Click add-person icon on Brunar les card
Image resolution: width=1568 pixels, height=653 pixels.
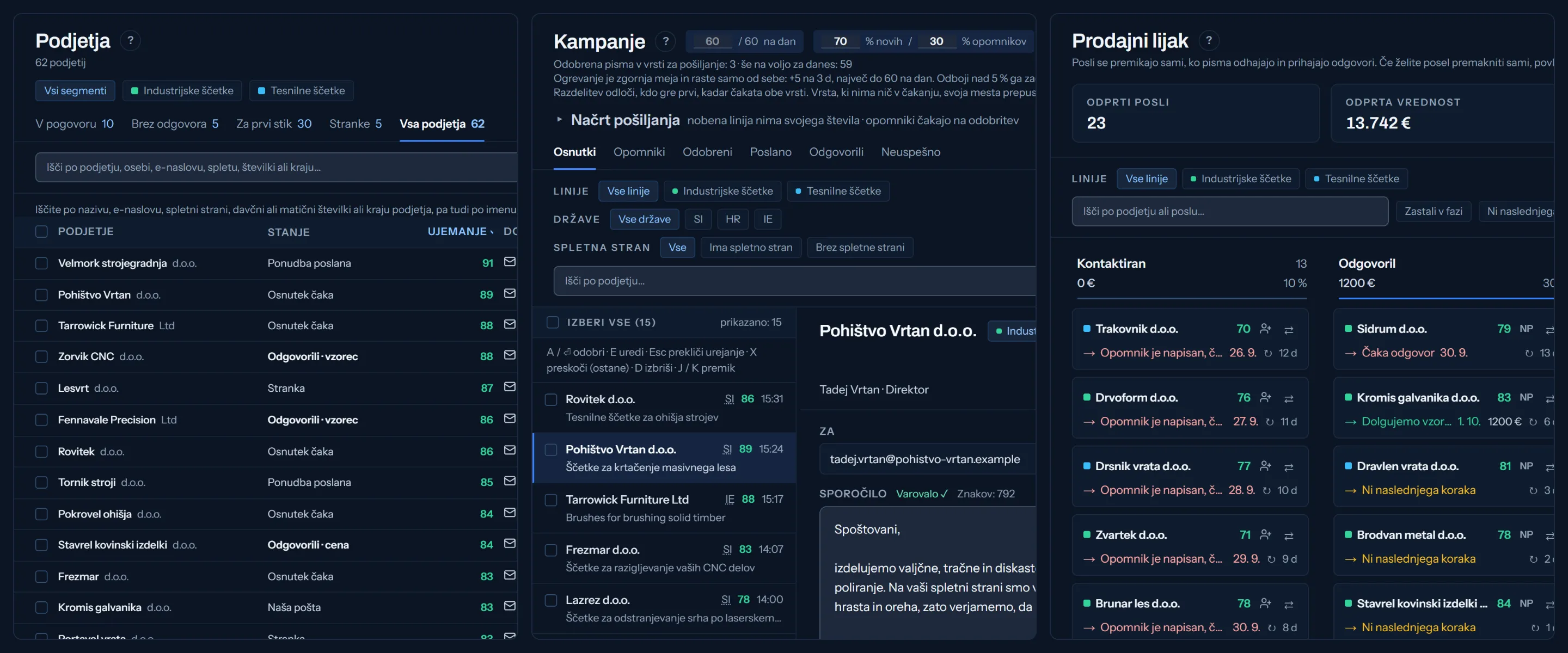coord(1265,603)
